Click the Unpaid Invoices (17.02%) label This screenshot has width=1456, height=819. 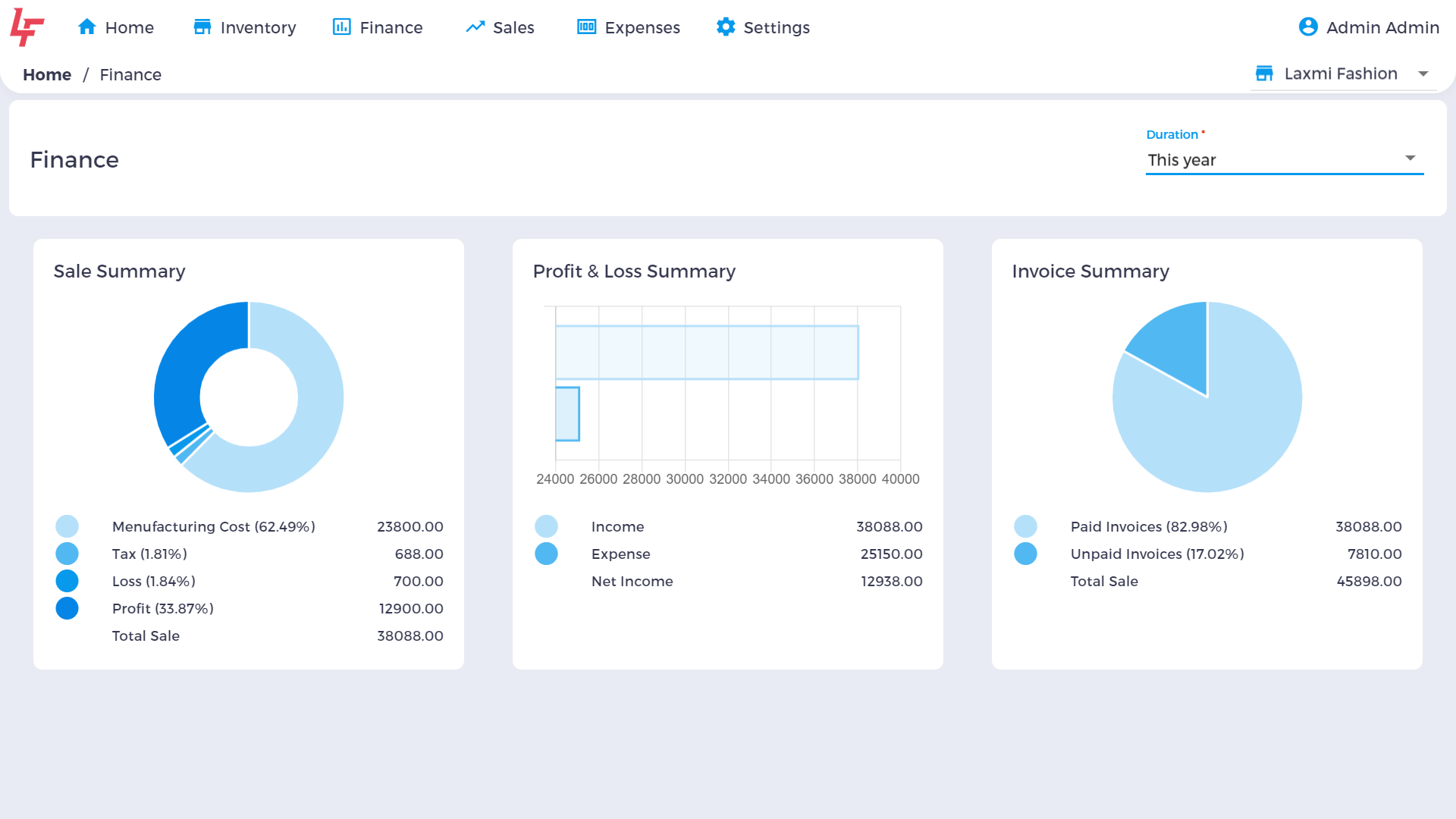[x=1157, y=554]
